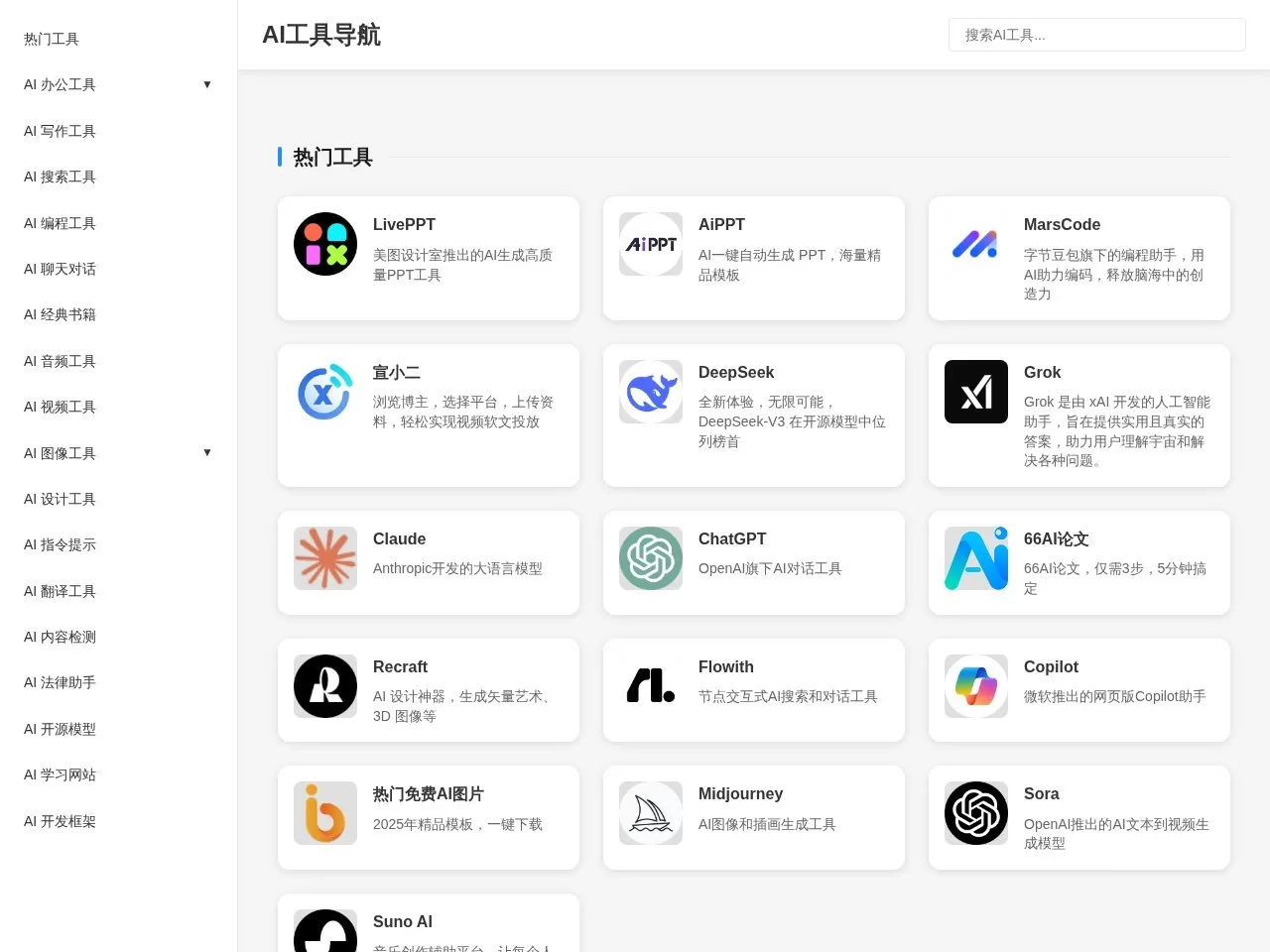Click the AI 办公工具 sidebar label
The height and width of the screenshot is (952, 1270).
(60, 84)
